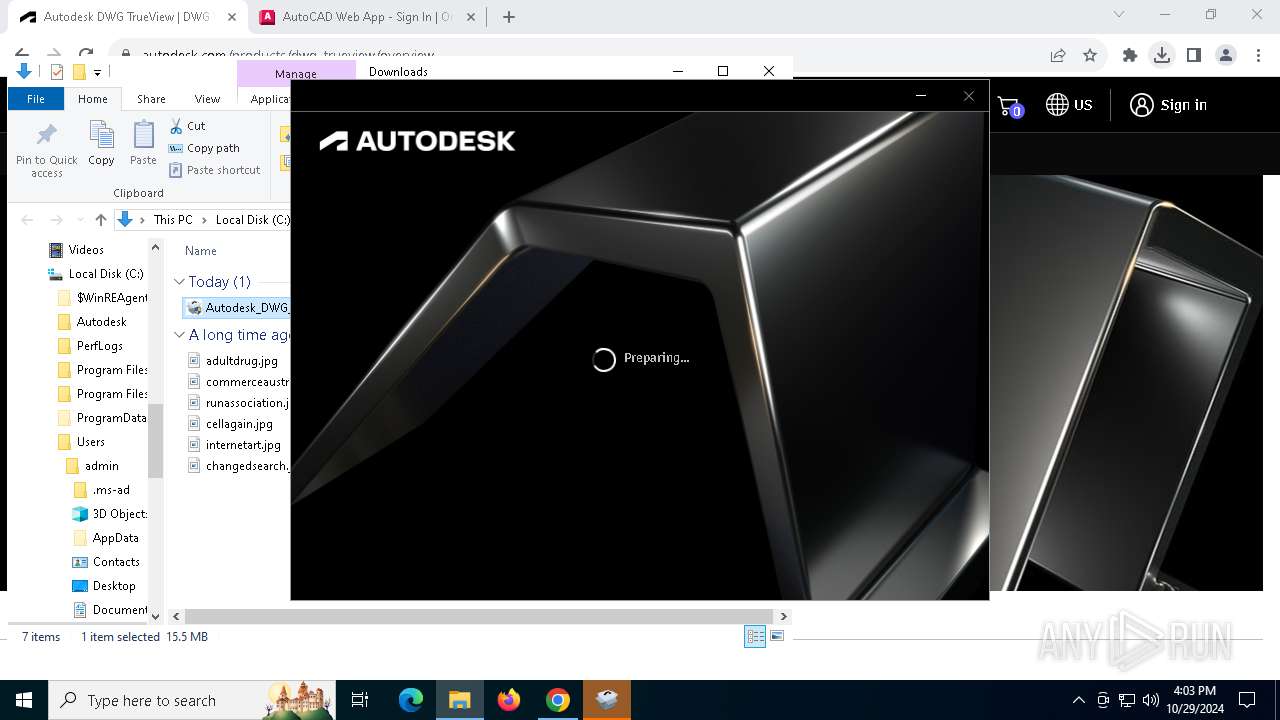Image resolution: width=1280 pixels, height=720 pixels.
Task: Click horizontal scrollbar in file list
Action: click(x=479, y=617)
